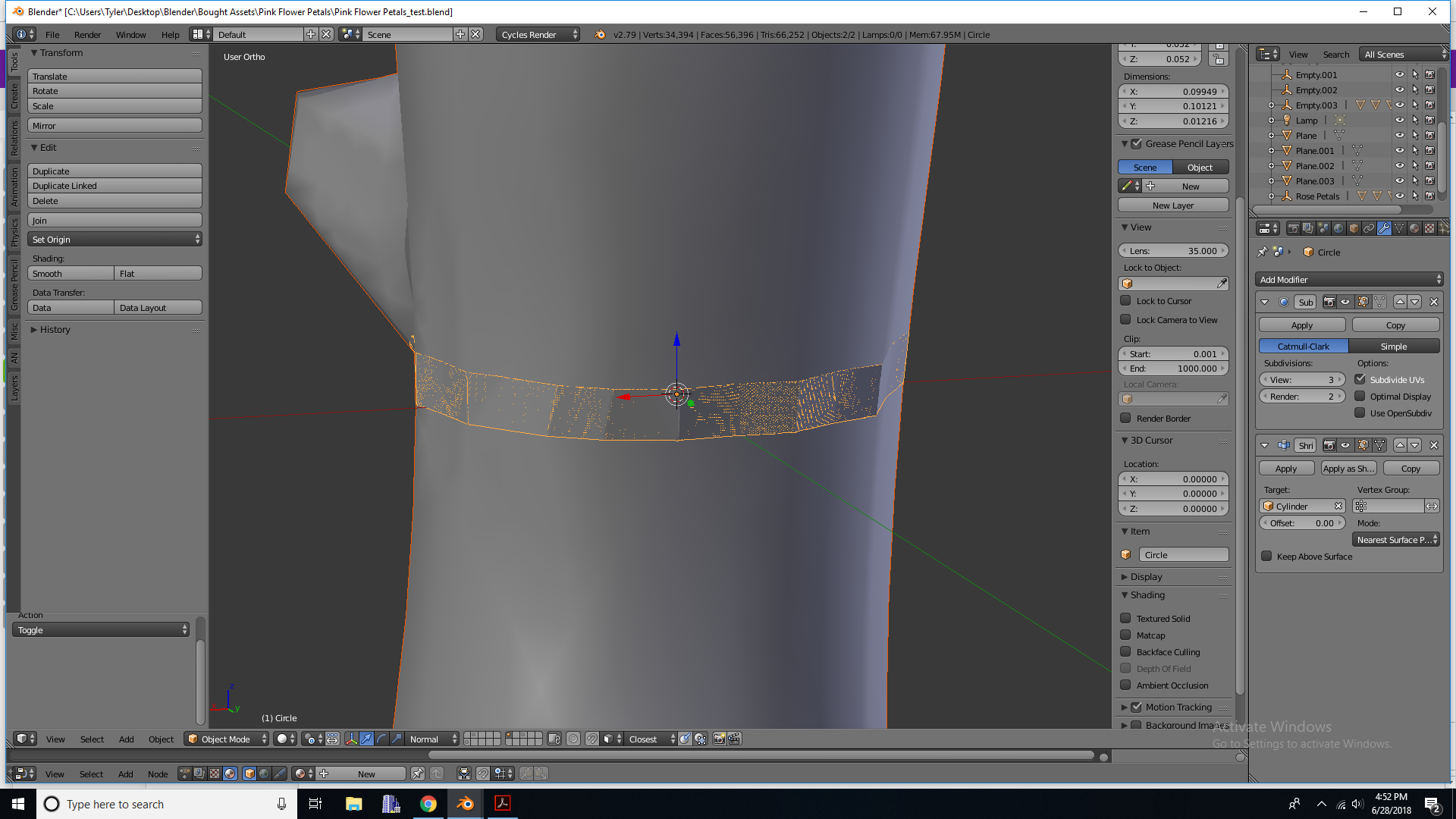Uncheck the Subdivide UVs option

(1360, 379)
